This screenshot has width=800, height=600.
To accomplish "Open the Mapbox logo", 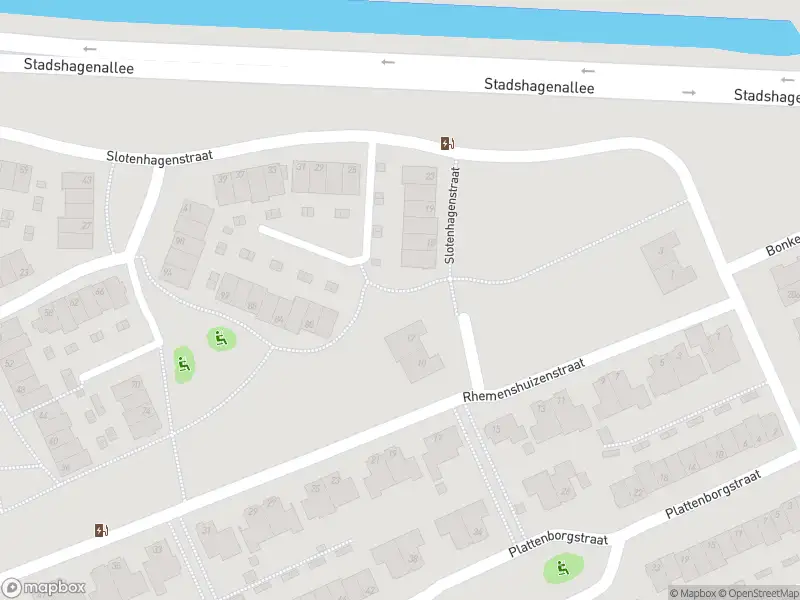I will [x=43, y=587].
